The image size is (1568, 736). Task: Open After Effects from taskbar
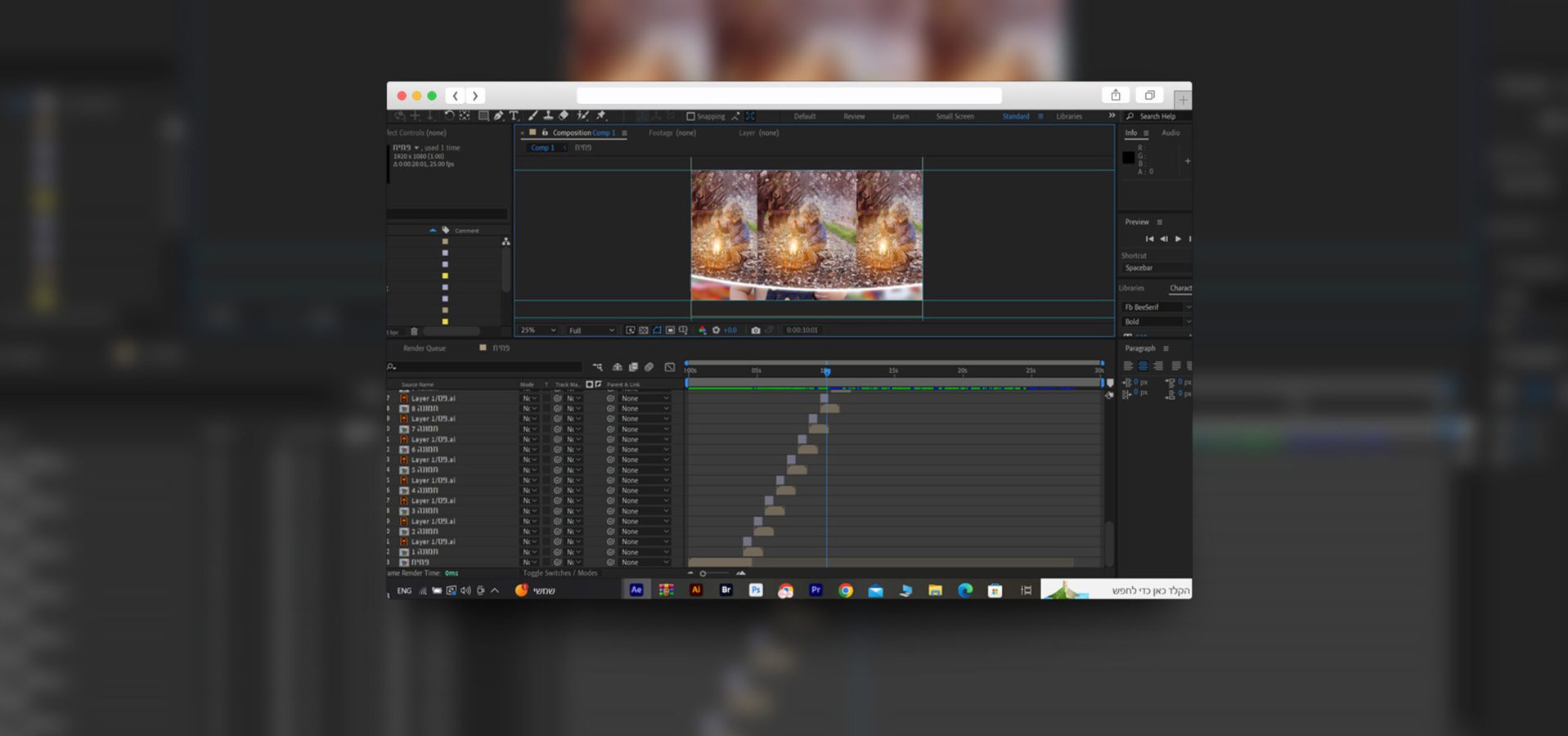pyautogui.click(x=636, y=590)
